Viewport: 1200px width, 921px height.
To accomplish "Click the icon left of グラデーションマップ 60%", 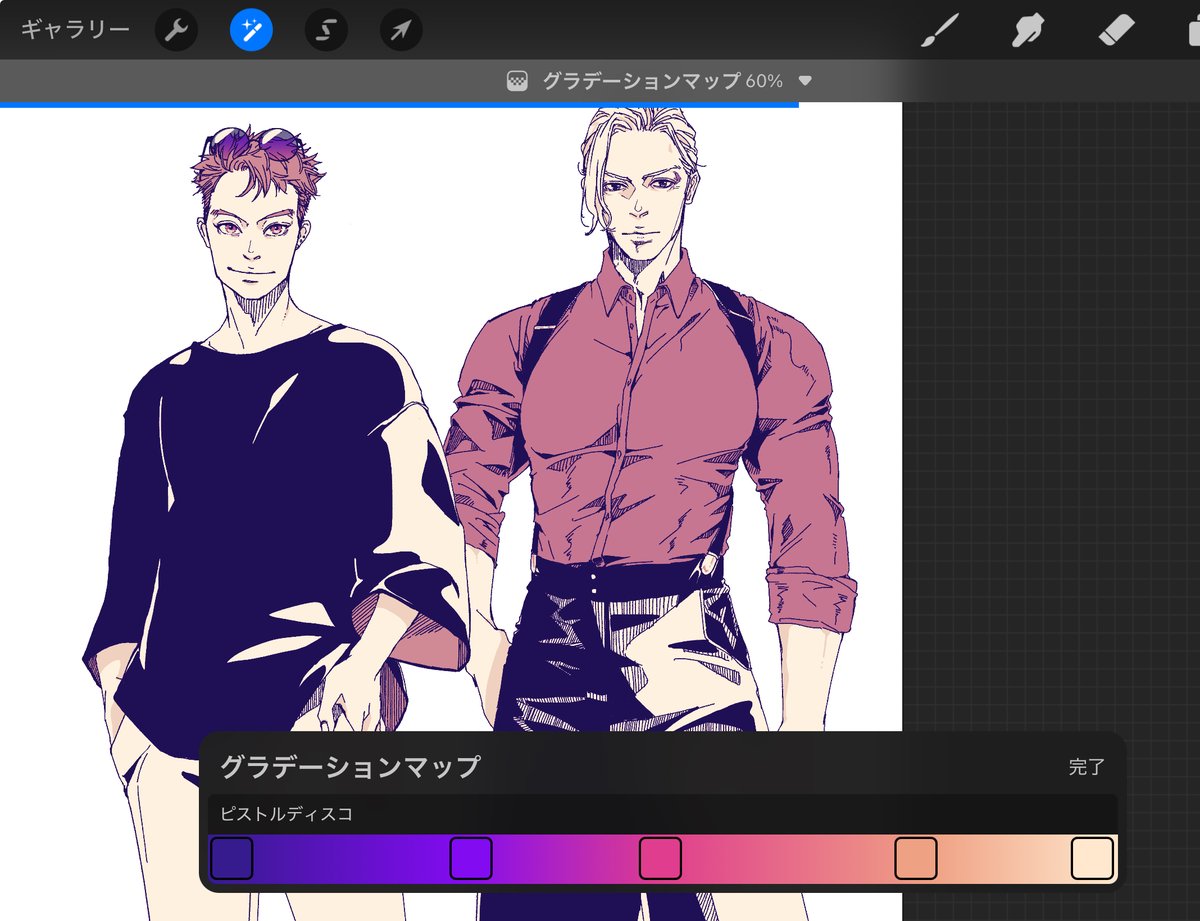I will click(x=517, y=81).
